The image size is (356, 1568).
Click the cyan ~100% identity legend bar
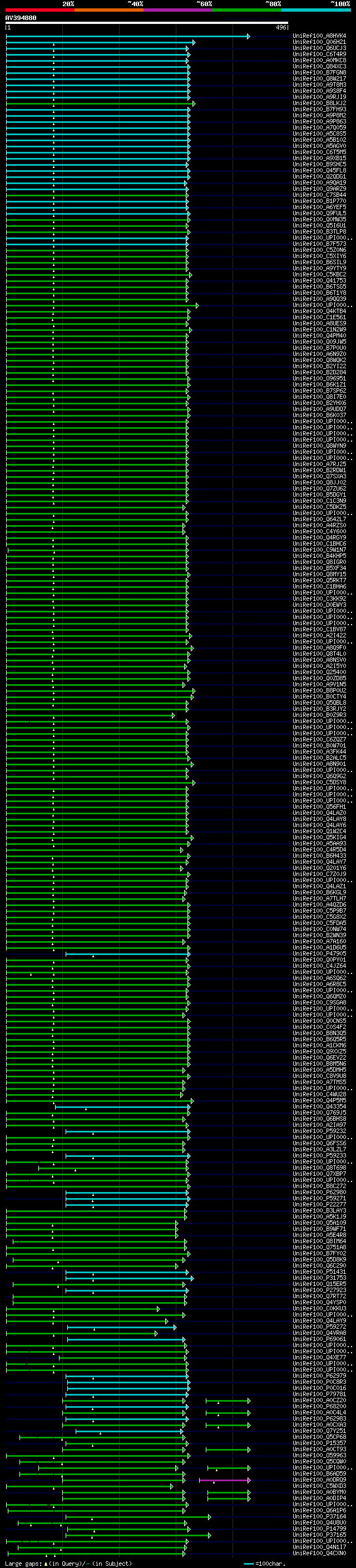click(x=316, y=10)
